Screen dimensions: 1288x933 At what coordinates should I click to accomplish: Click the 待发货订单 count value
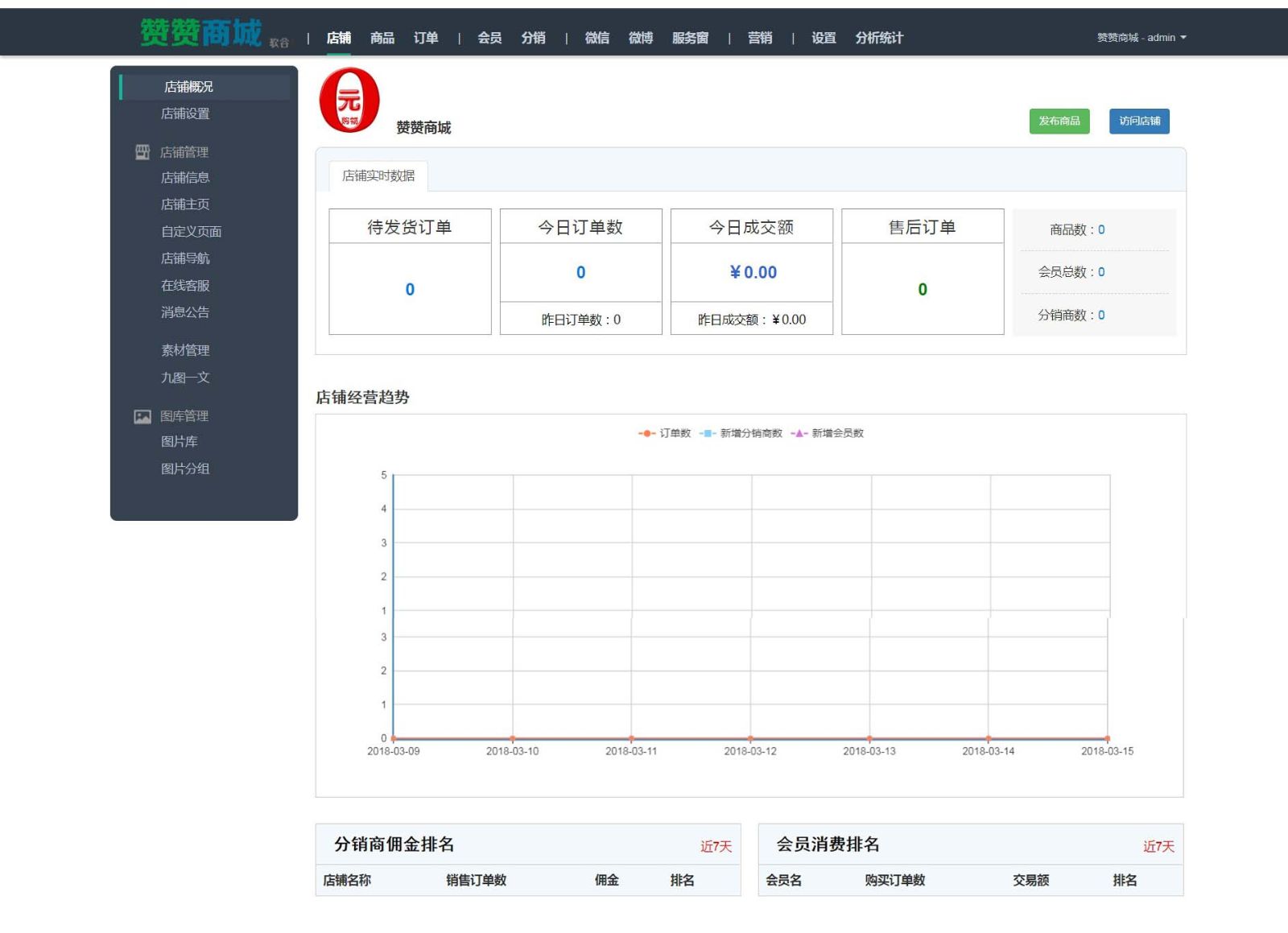(x=410, y=289)
